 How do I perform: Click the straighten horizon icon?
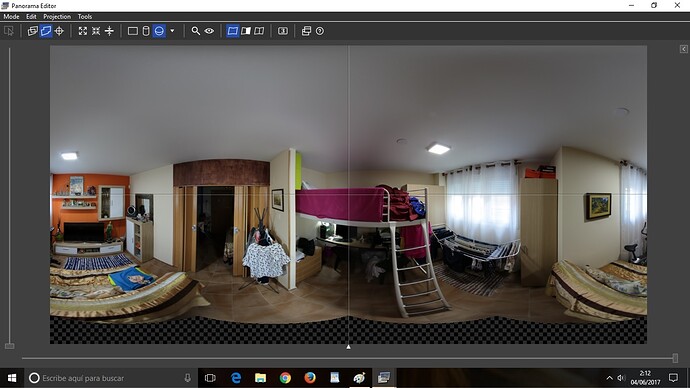[x=109, y=31]
